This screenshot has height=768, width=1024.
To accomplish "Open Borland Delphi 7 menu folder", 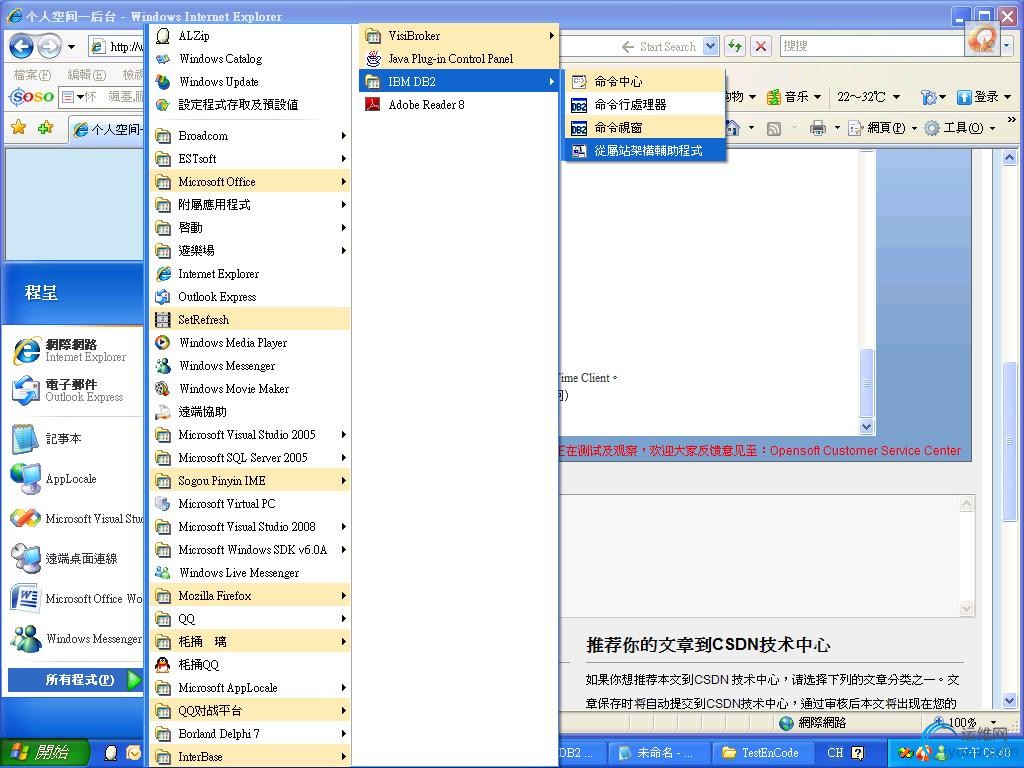I will click(x=250, y=733).
